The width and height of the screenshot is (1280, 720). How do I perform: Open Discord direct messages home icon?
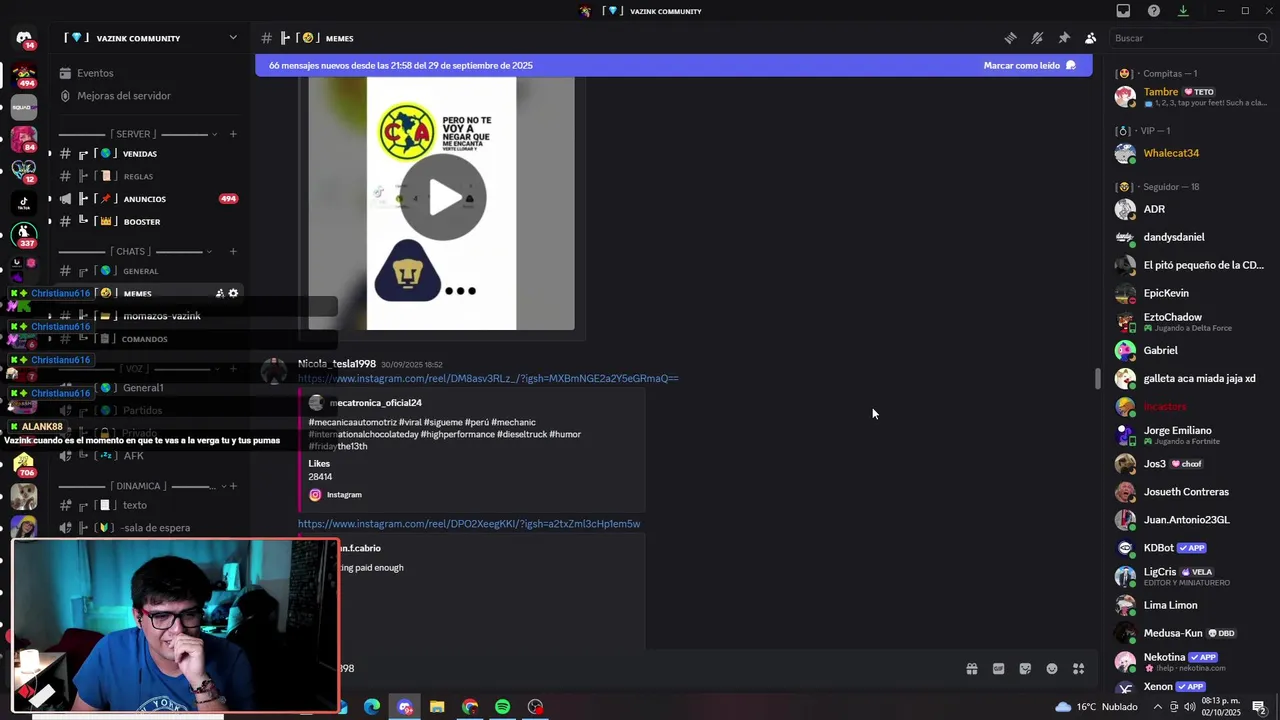24,38
